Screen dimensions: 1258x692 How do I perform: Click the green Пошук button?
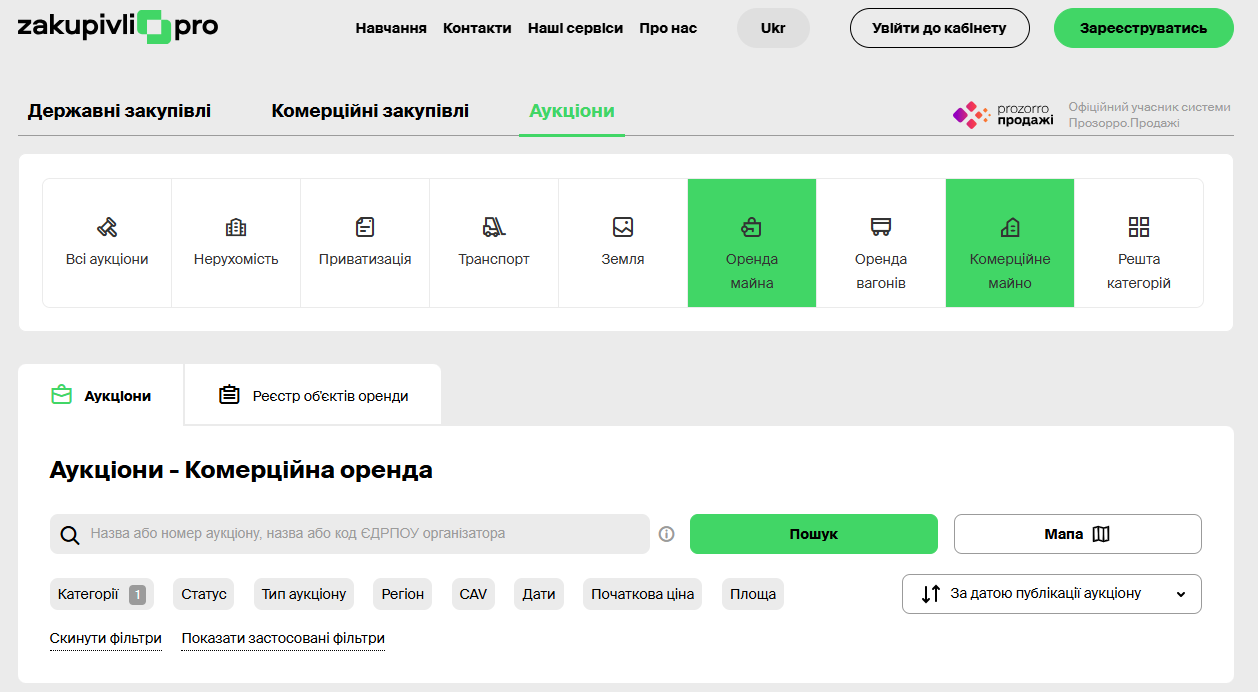click(x=814, y=534)
